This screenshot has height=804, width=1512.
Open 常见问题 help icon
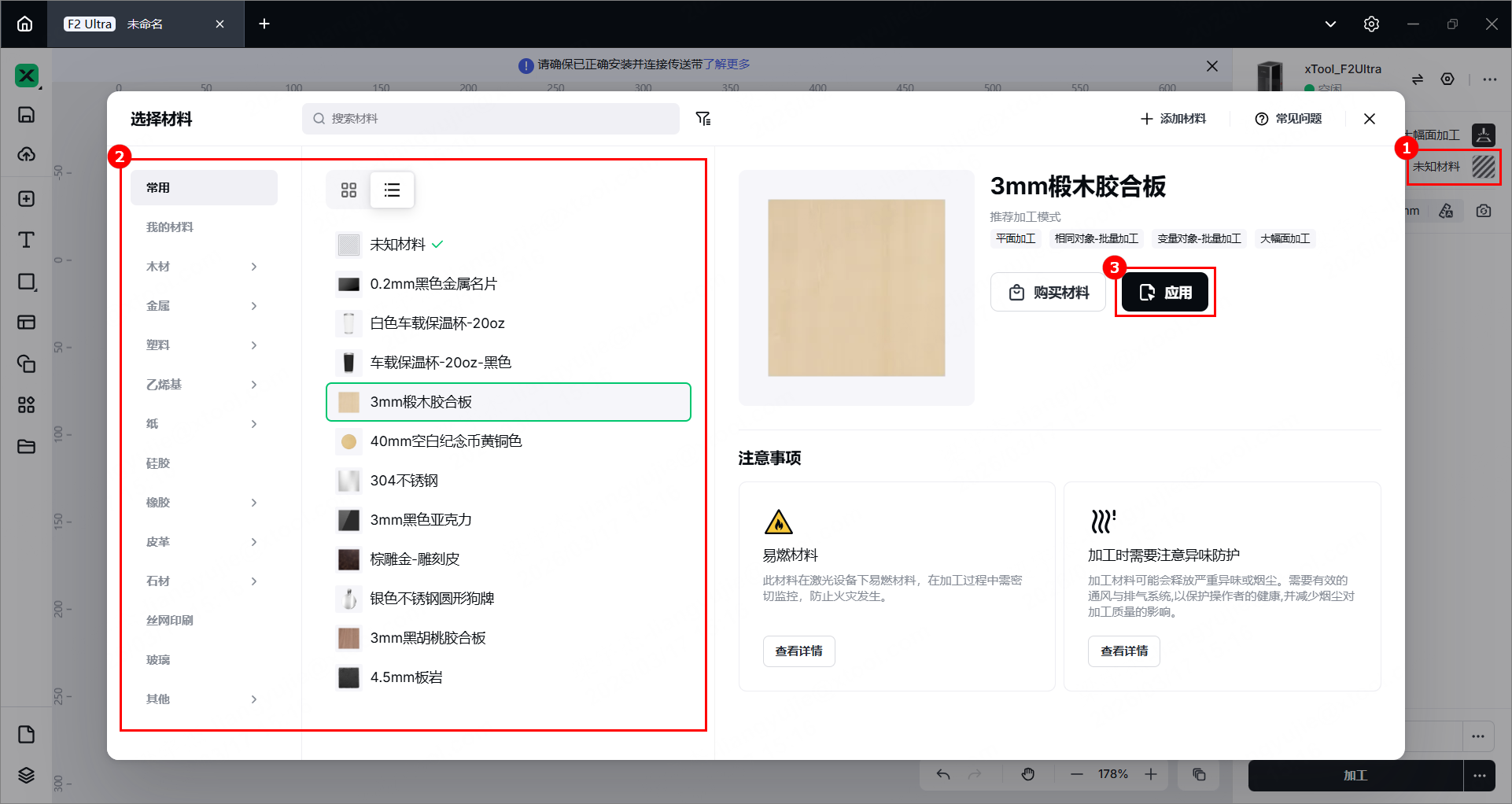(x=1262, y=119)
